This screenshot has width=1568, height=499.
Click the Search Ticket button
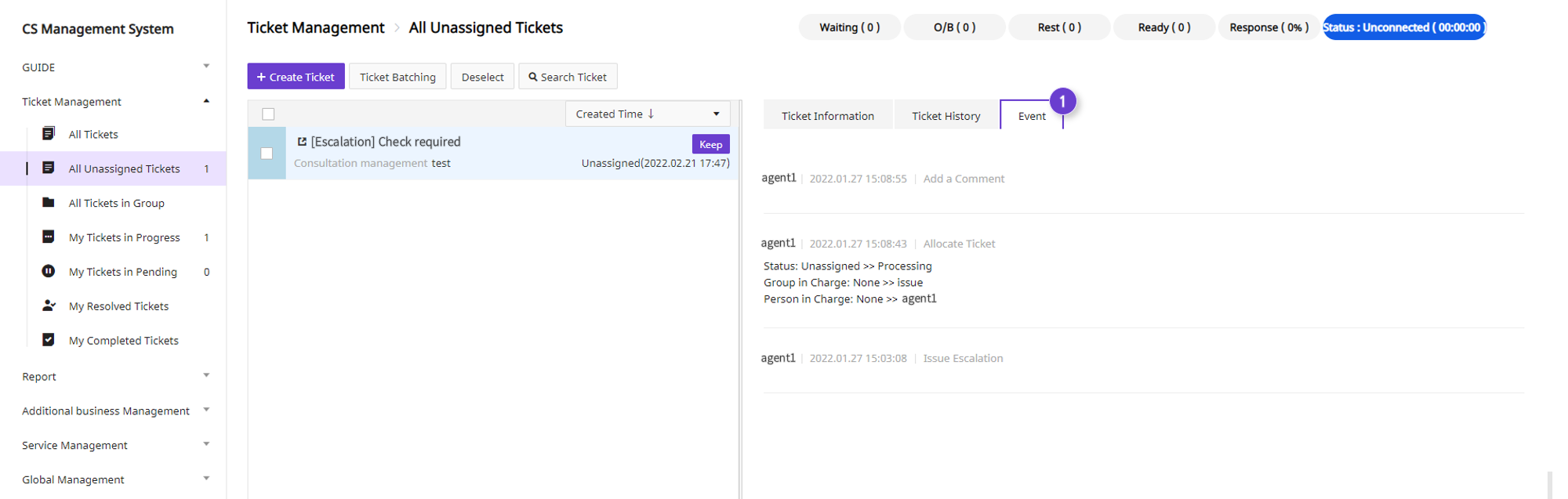(568, 76)
